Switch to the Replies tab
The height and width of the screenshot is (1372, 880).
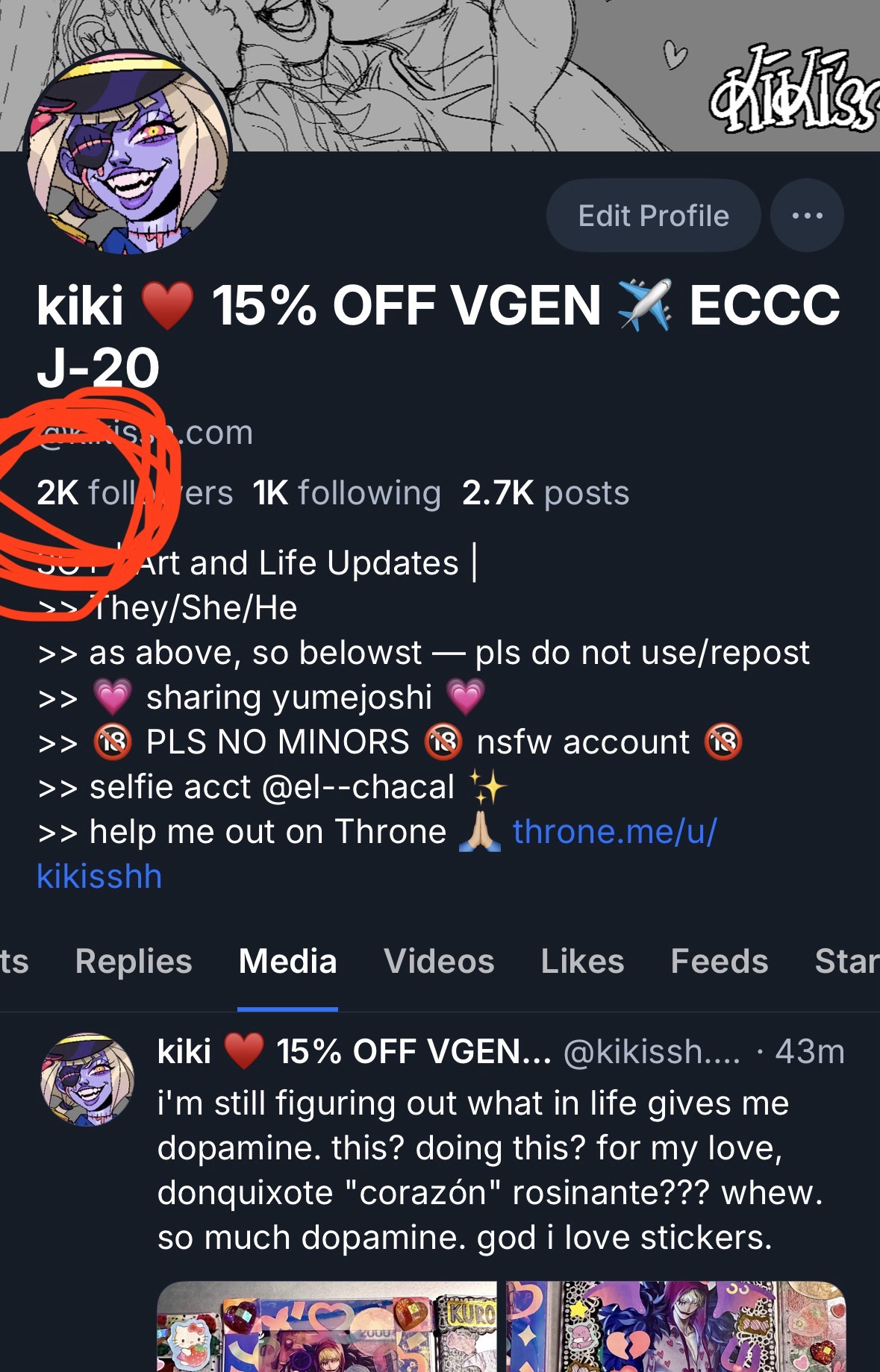[x=134, y=962]
